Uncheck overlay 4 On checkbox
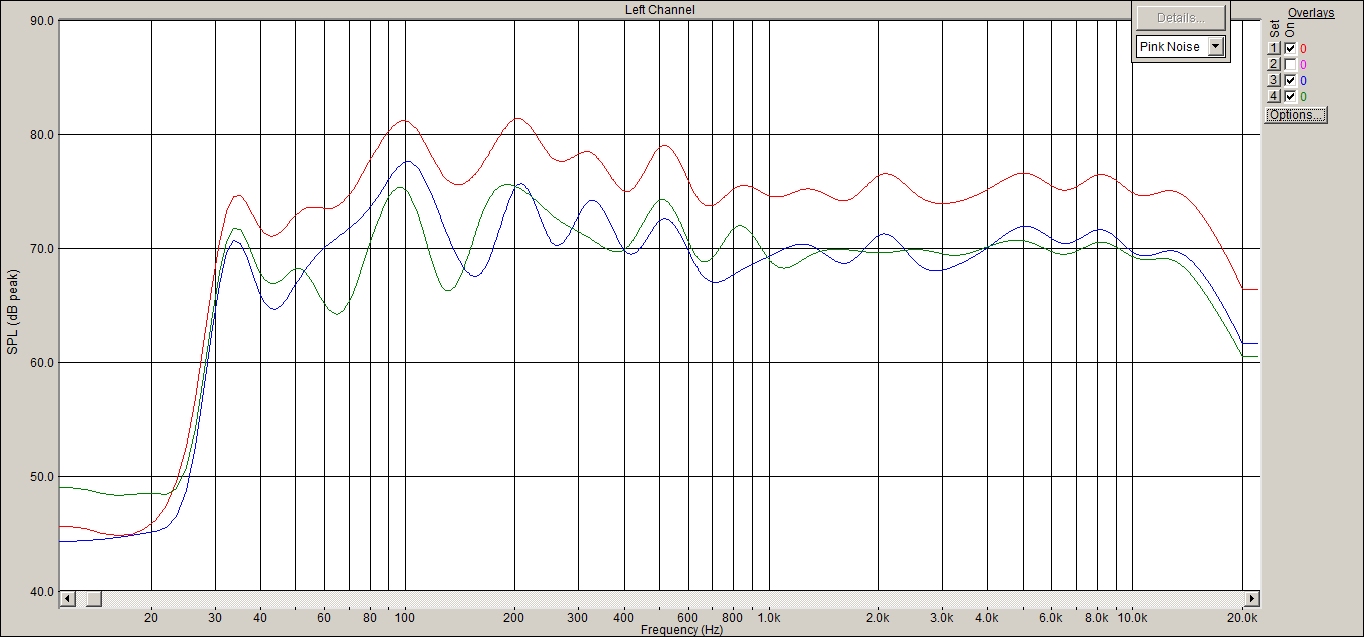Image resolution: width=1364 pixels, height=637 pixels. [1290, 96]
